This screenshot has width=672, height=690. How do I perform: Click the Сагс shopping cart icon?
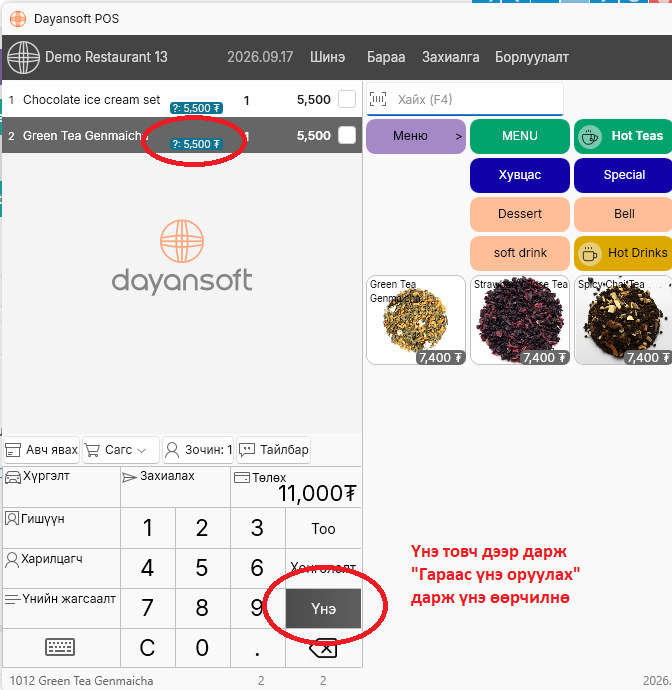(92, 450)
